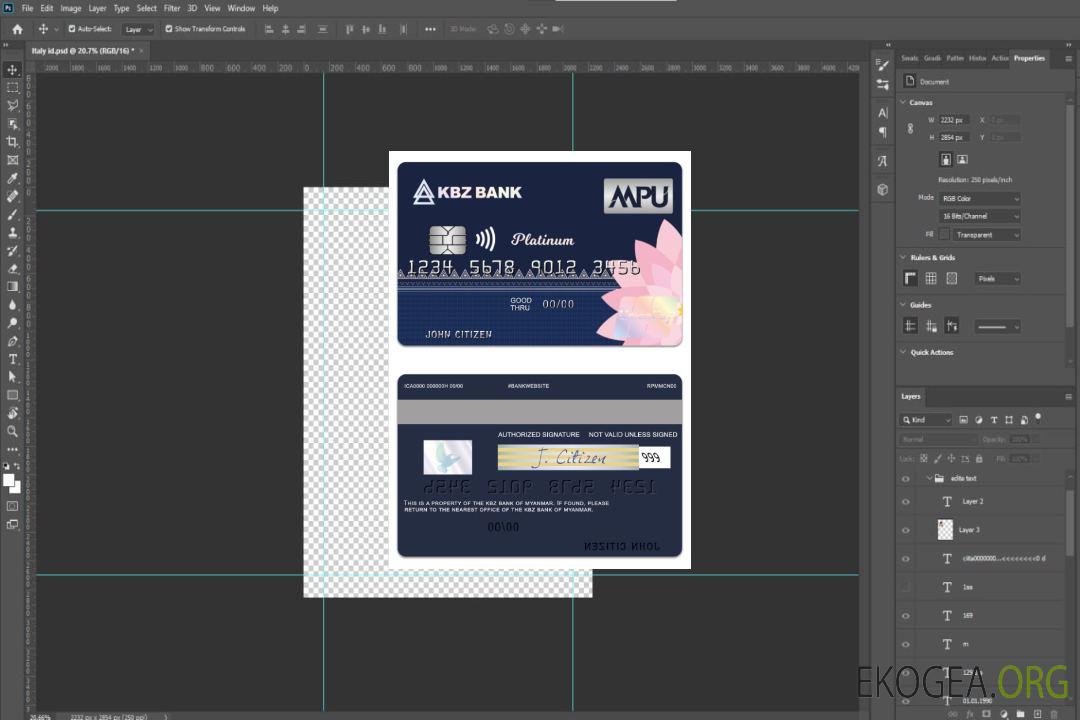Filter layers by type (T) icon

[x=994, y=420]
